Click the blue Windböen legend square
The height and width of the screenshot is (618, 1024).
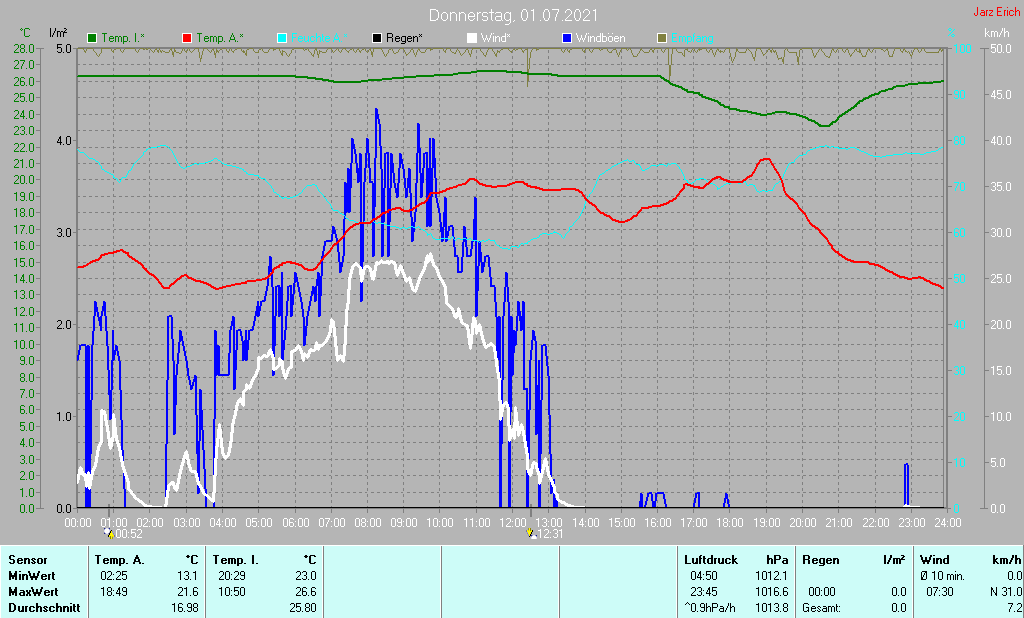tap(567, 38)
